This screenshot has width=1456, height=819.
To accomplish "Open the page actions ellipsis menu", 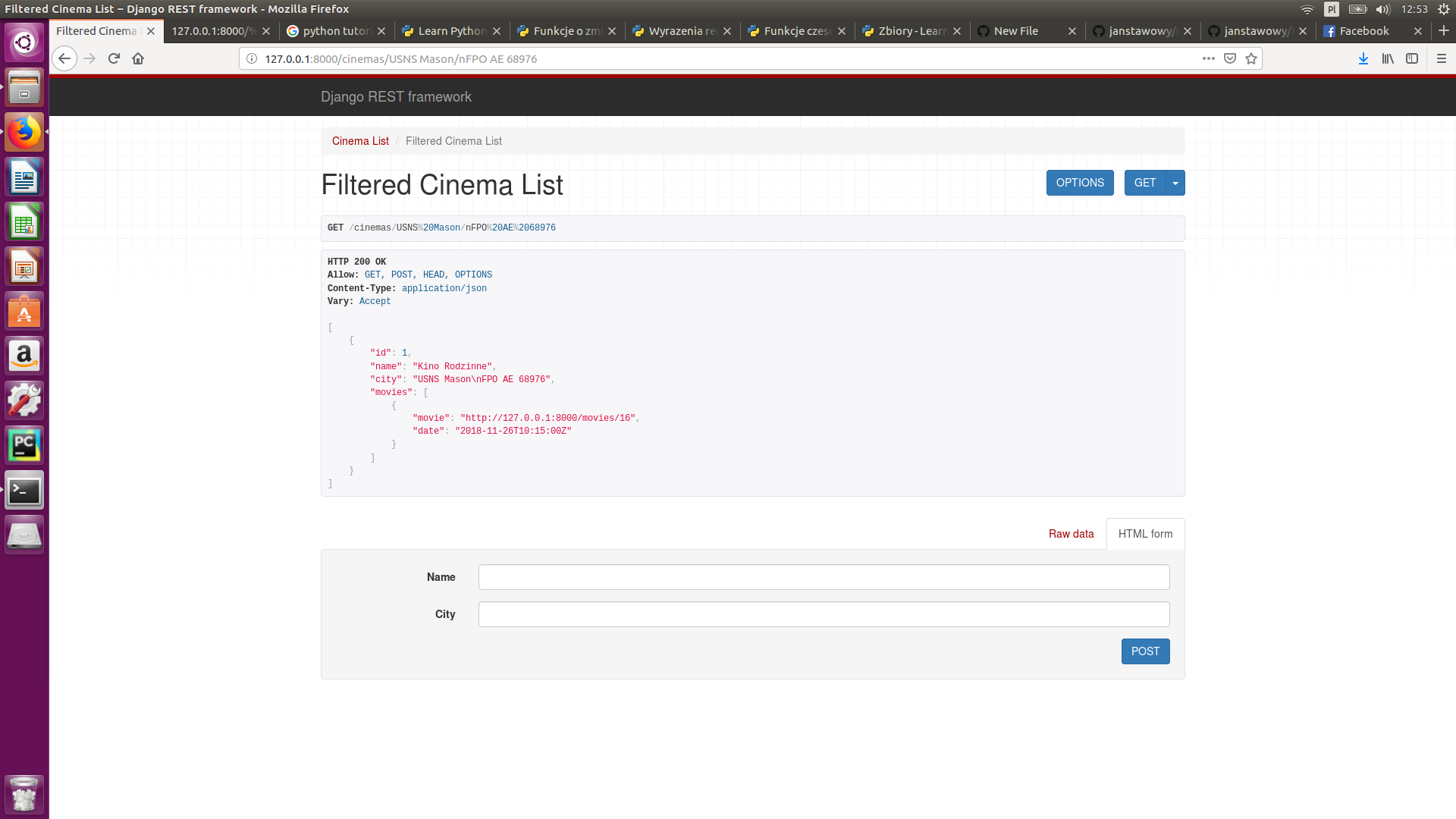I will coord(1210,58).
